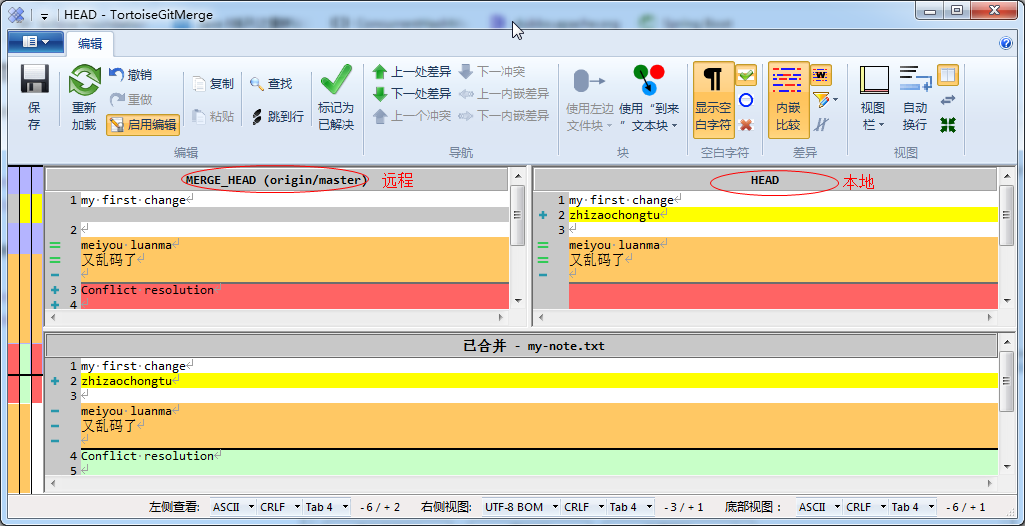Screen dimensions: 1025x526
Task: Go to next difference 下一处差异
Action: point(412,93)
